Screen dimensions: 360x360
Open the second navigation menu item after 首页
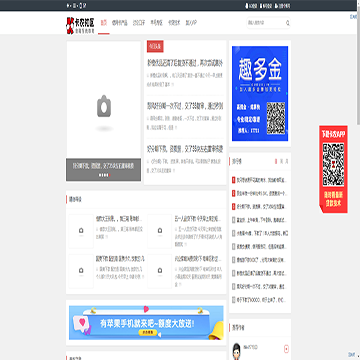tap(139, 23)
